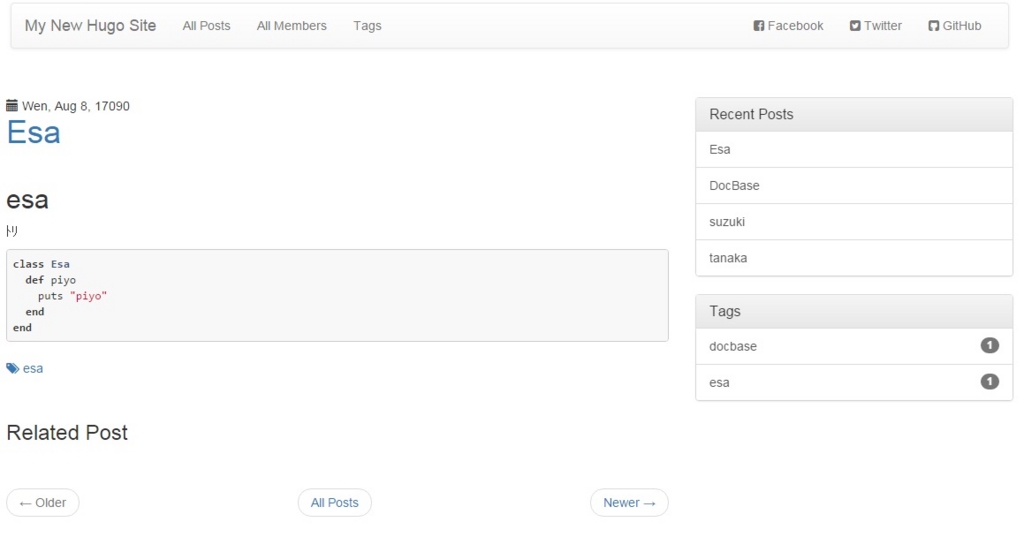Select the esa tag link under post
Viewport: 1024px width, 537px height.
point(33,368)
